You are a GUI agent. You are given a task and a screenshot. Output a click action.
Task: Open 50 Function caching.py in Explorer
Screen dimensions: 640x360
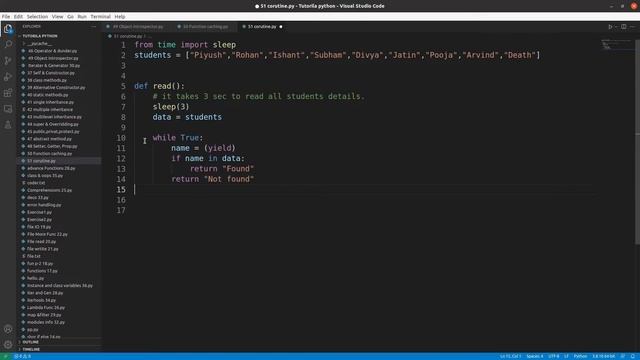[x=49, y=153]
